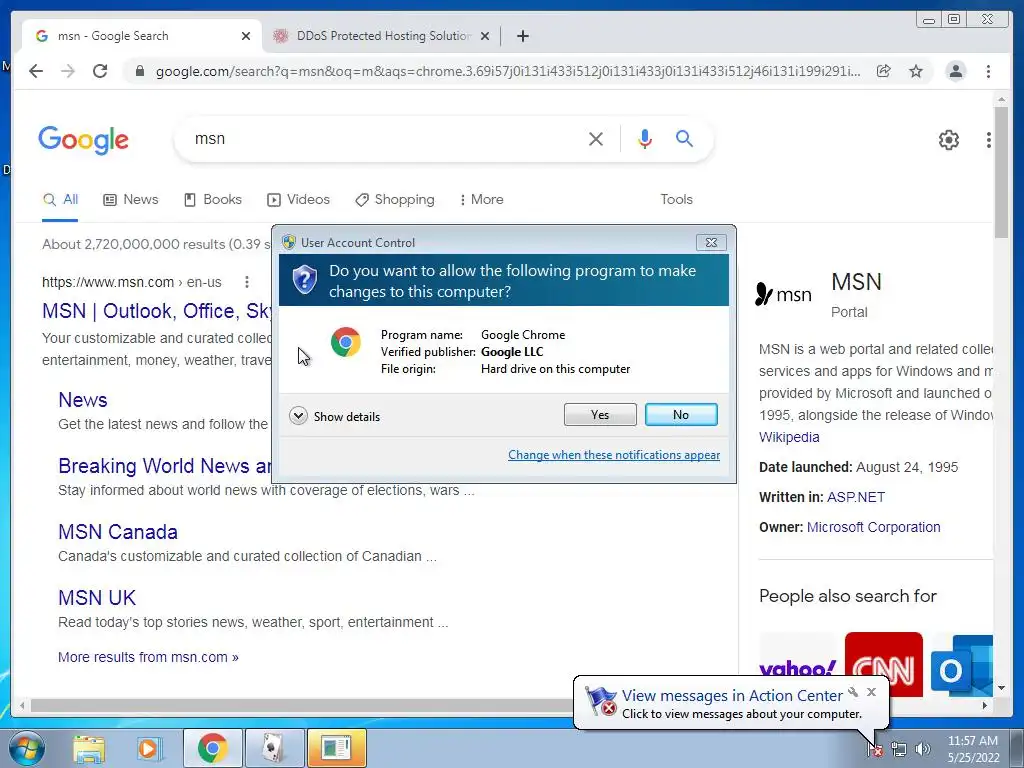Reload the page with the refresh icon
1024x768 pixels.
(x=100, y=71)
